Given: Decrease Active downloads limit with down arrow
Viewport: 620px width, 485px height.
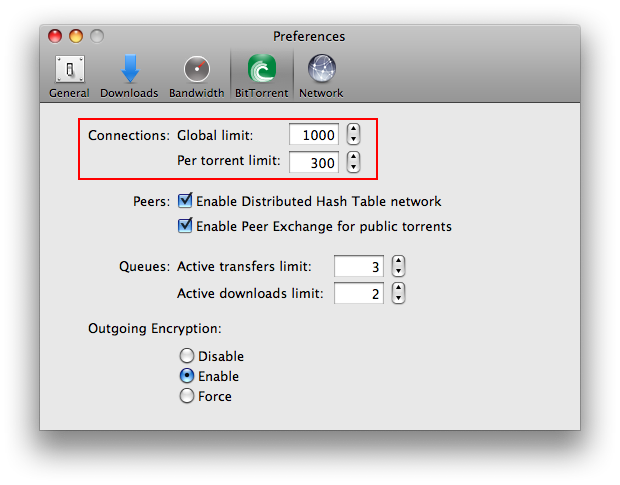Looking at the screenshot, I should tap(398, 298).
